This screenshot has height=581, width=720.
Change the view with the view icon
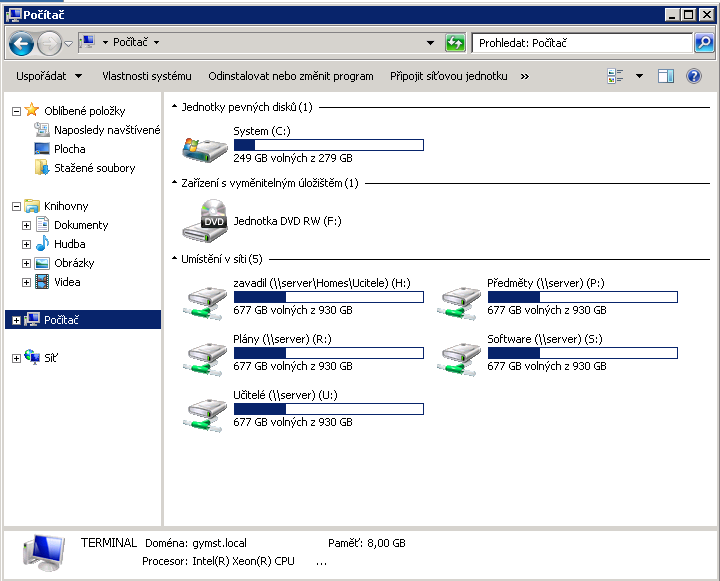(615, 76)
